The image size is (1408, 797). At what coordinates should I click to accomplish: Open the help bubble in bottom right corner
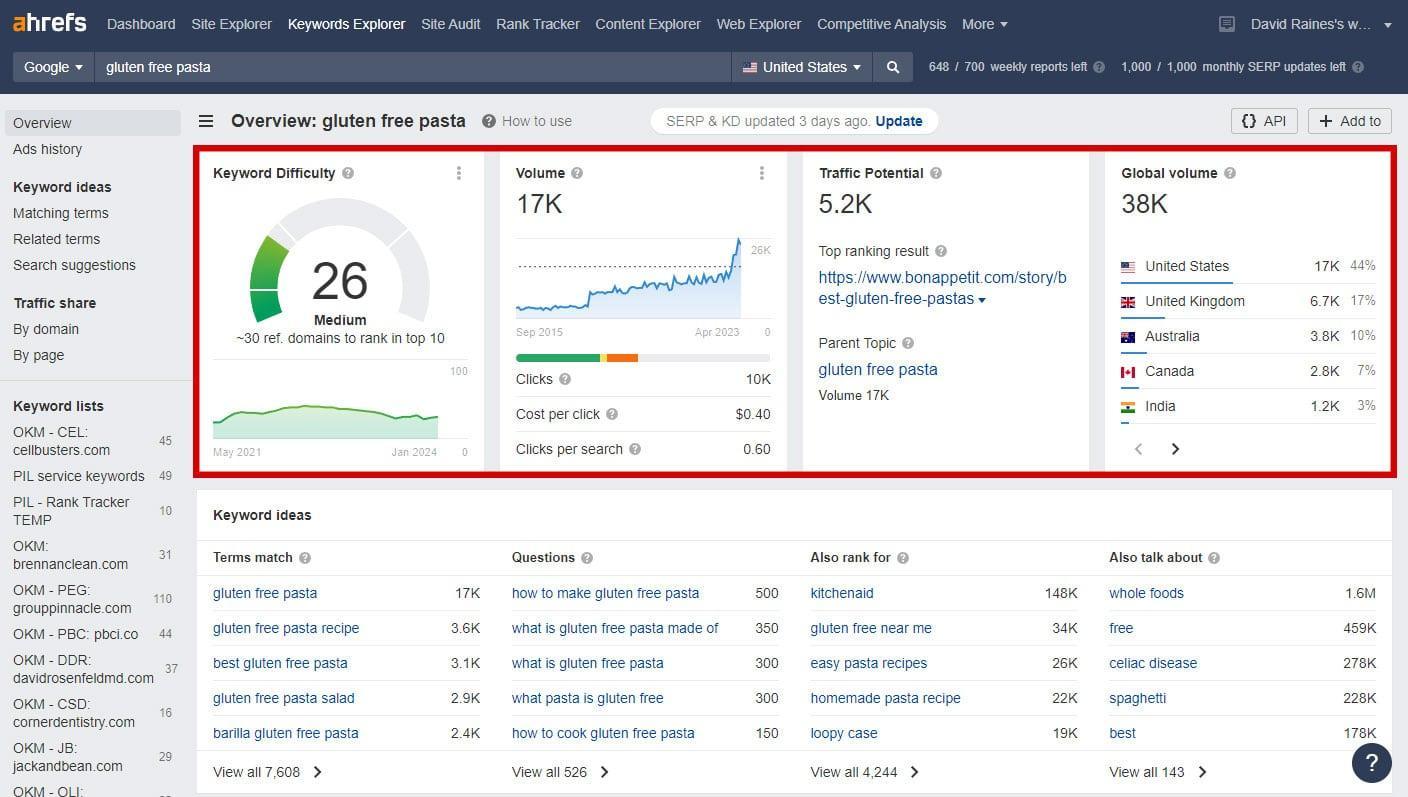click(x=1371, y=762)
